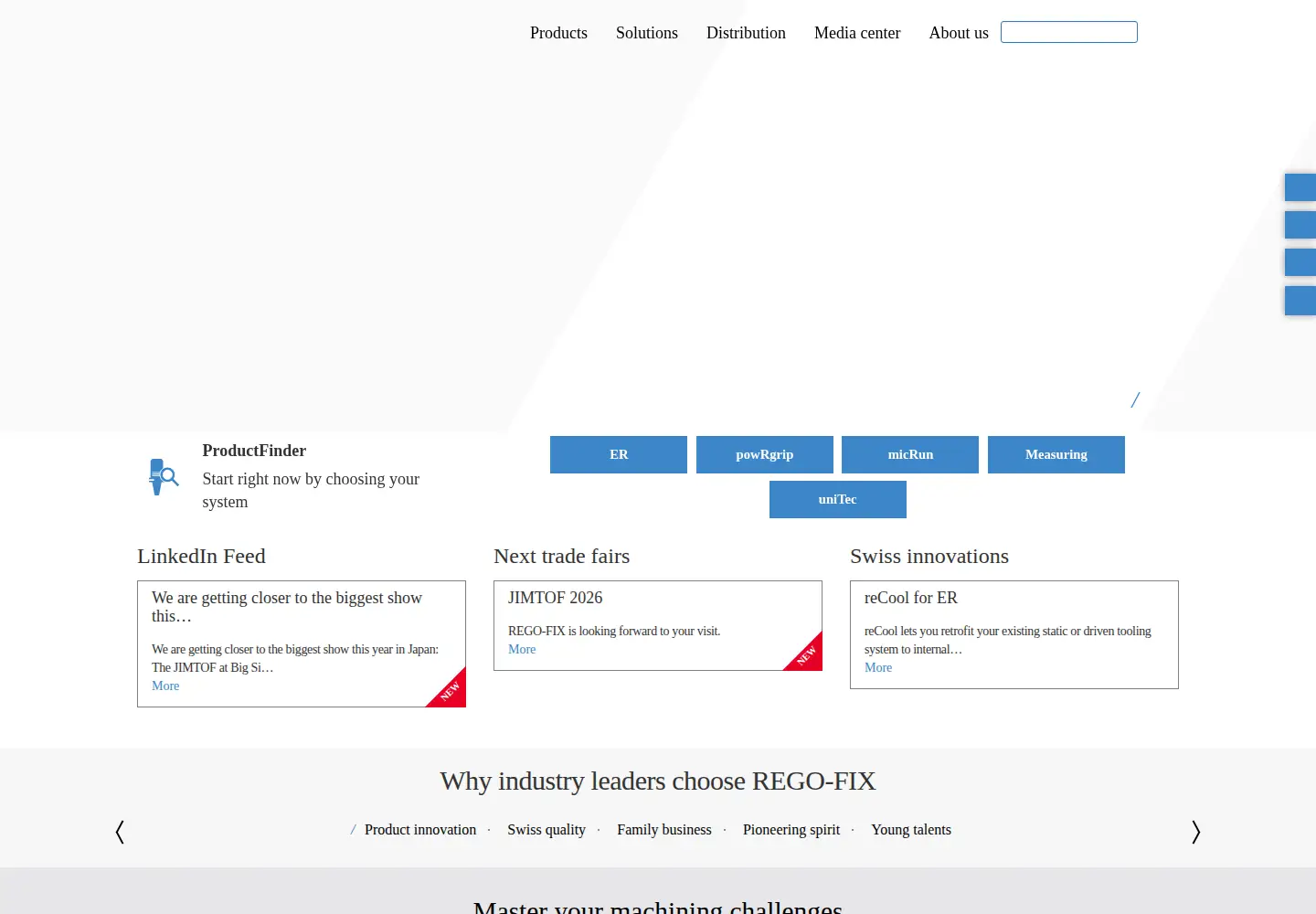The height and width of the screenshot is (914, 1316).
Task: Select the Swiss quality tab
Action: pyautogui.click(x=547, y=830)
